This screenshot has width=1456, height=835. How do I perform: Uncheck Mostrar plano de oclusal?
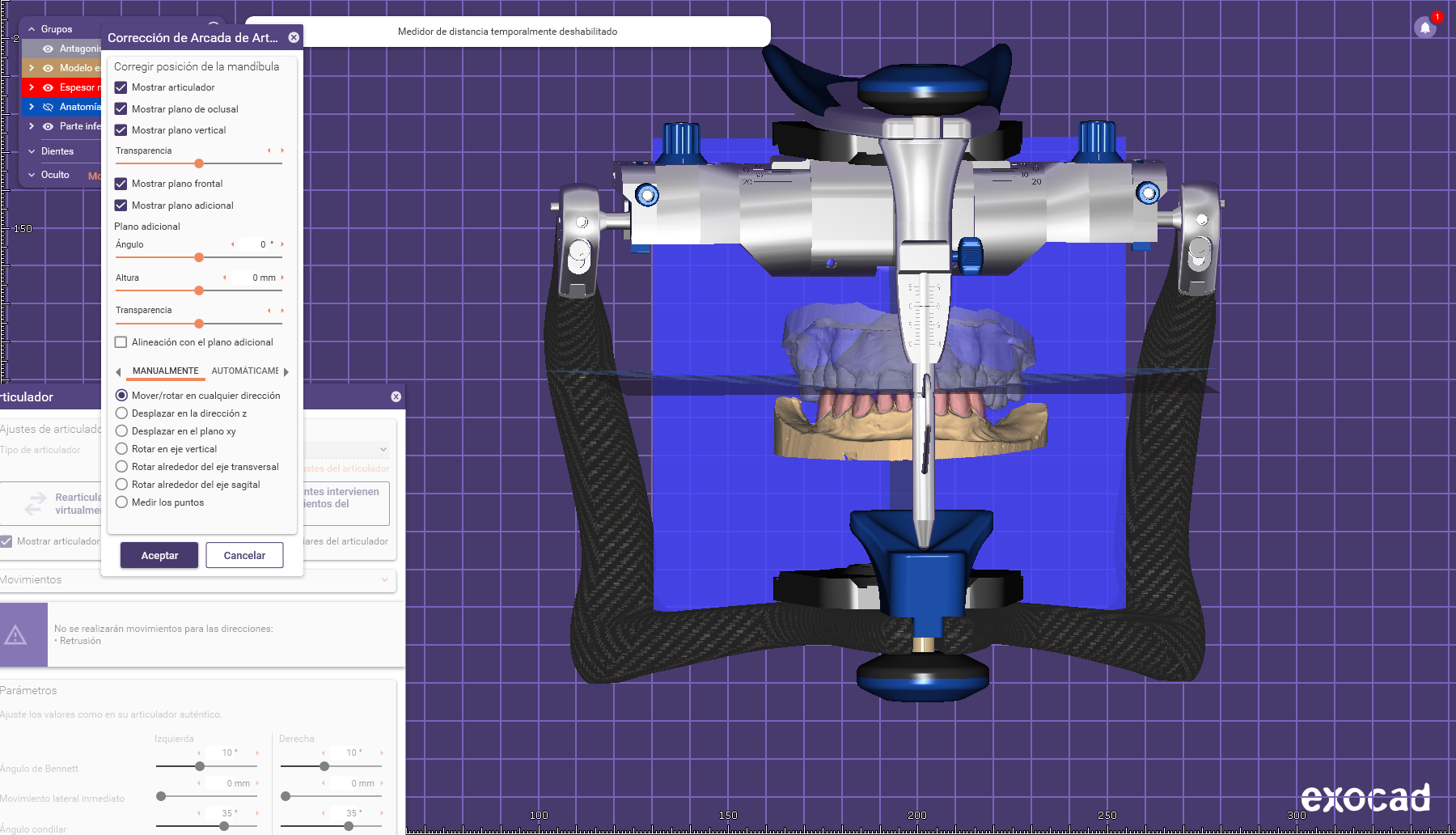(x=121, y=109)
